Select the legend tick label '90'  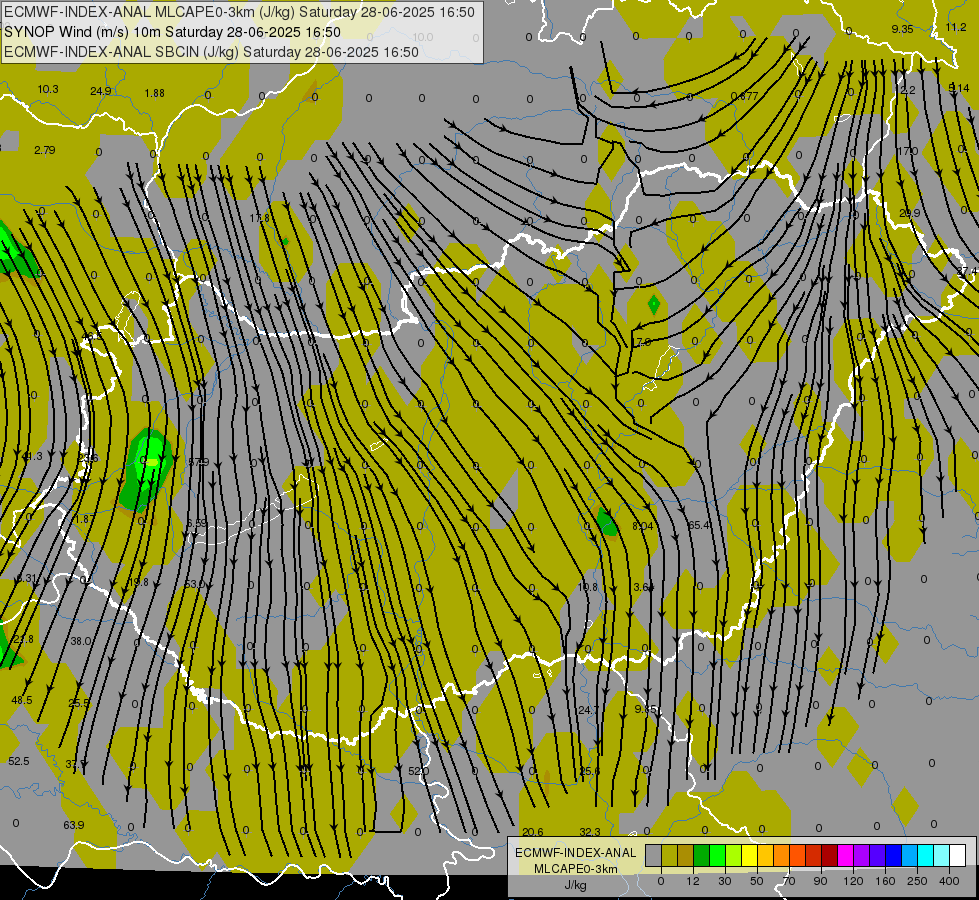tap(820, 881)
